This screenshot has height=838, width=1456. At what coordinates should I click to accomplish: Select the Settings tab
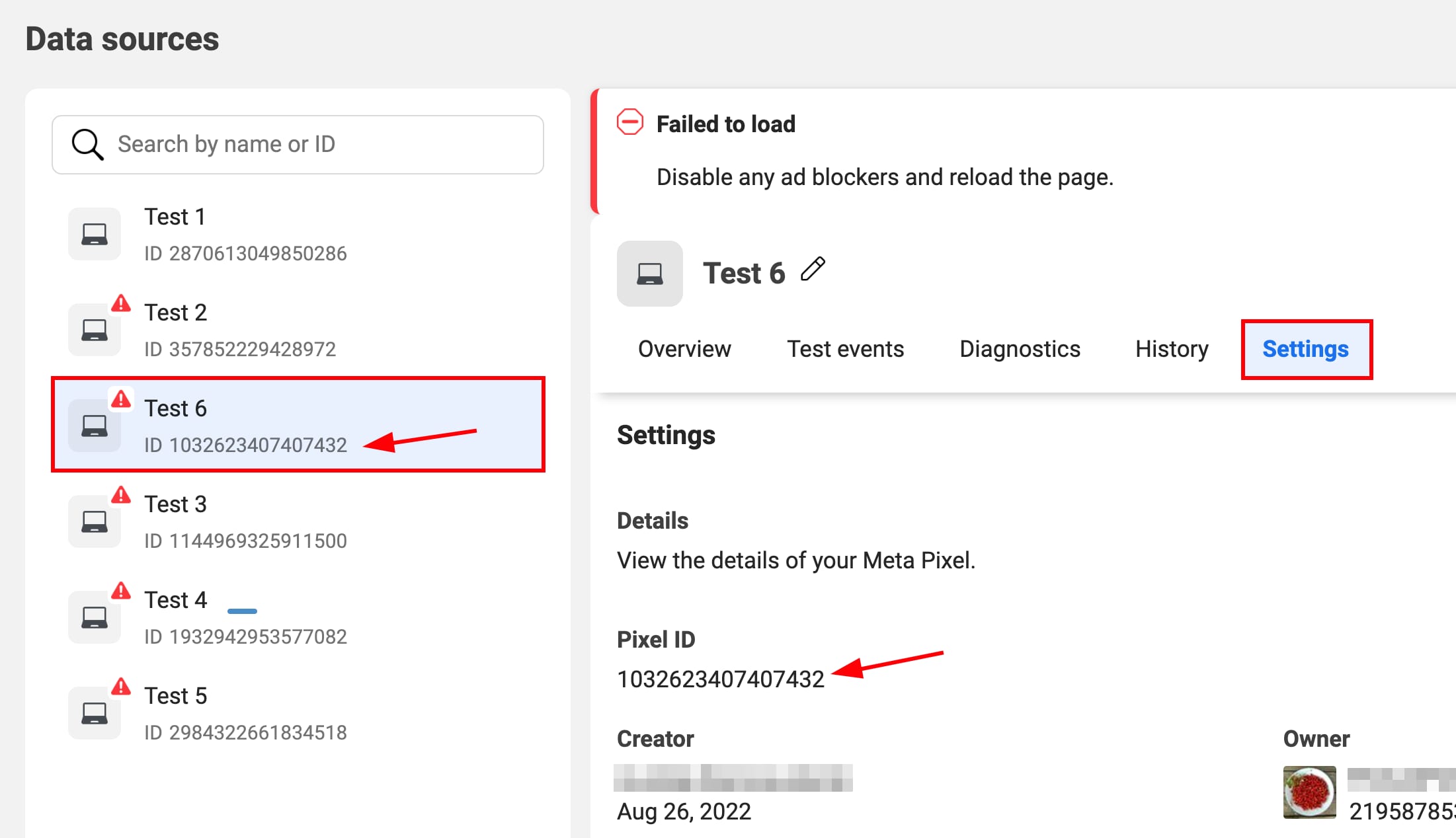(1305, 349)
